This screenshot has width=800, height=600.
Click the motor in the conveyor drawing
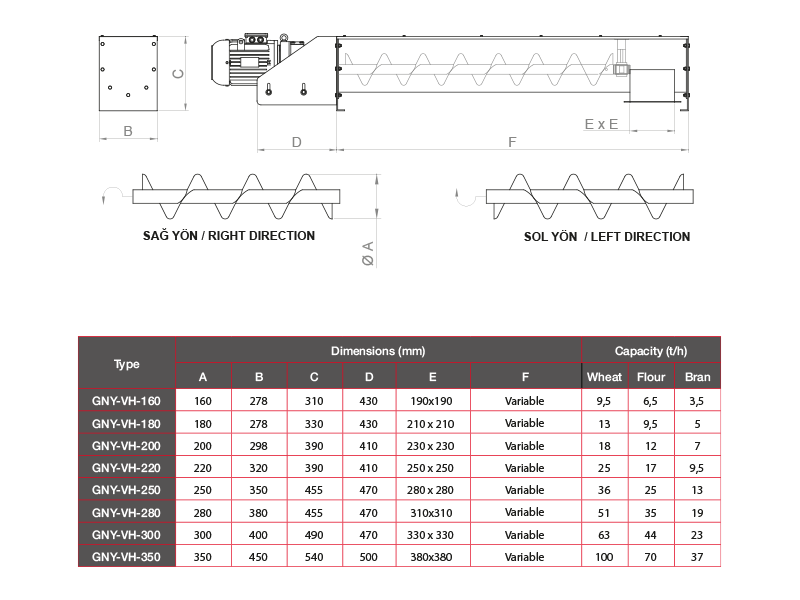pyautogui.click(x=245, y=61)
